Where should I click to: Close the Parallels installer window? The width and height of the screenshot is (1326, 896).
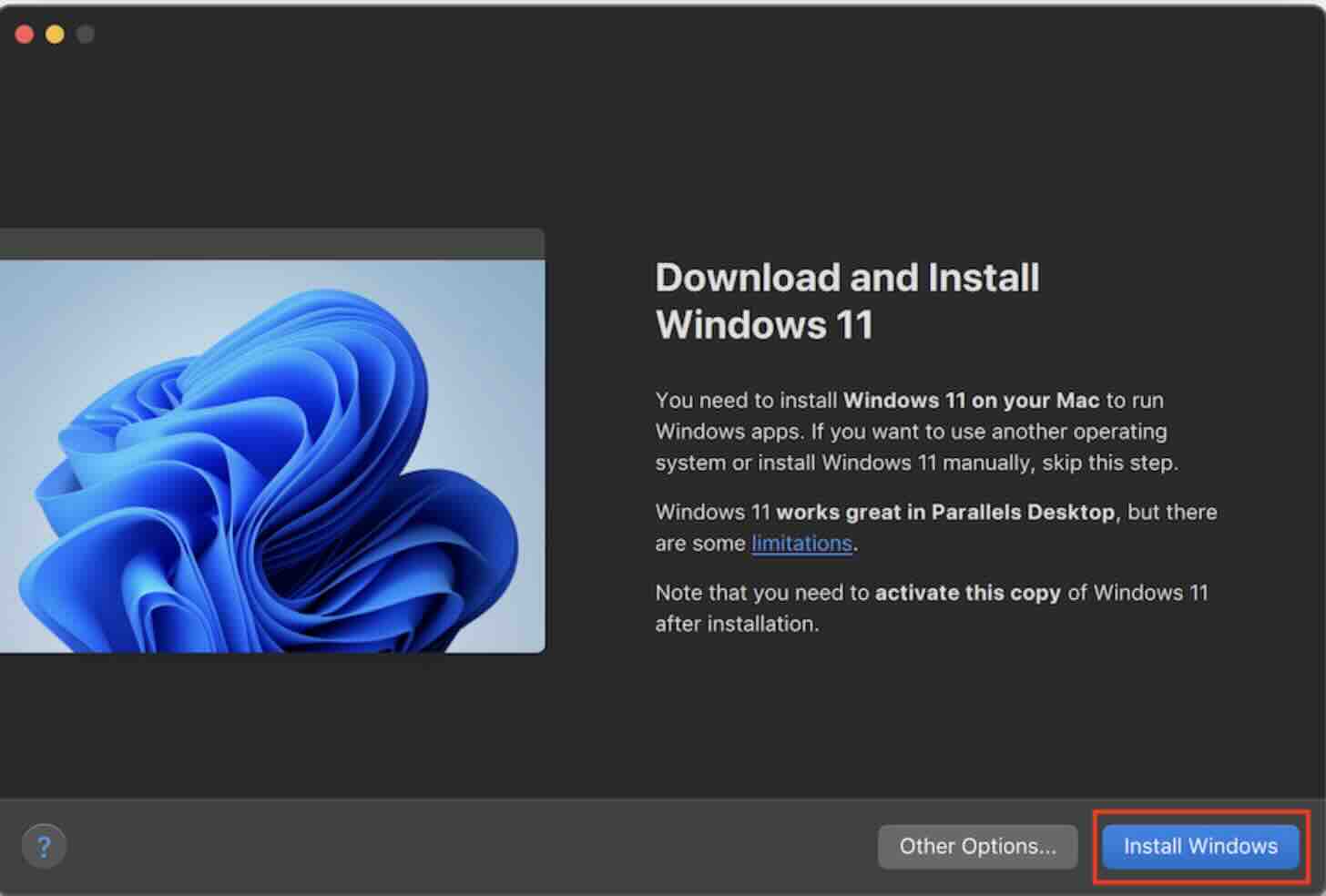pos(25,35)
